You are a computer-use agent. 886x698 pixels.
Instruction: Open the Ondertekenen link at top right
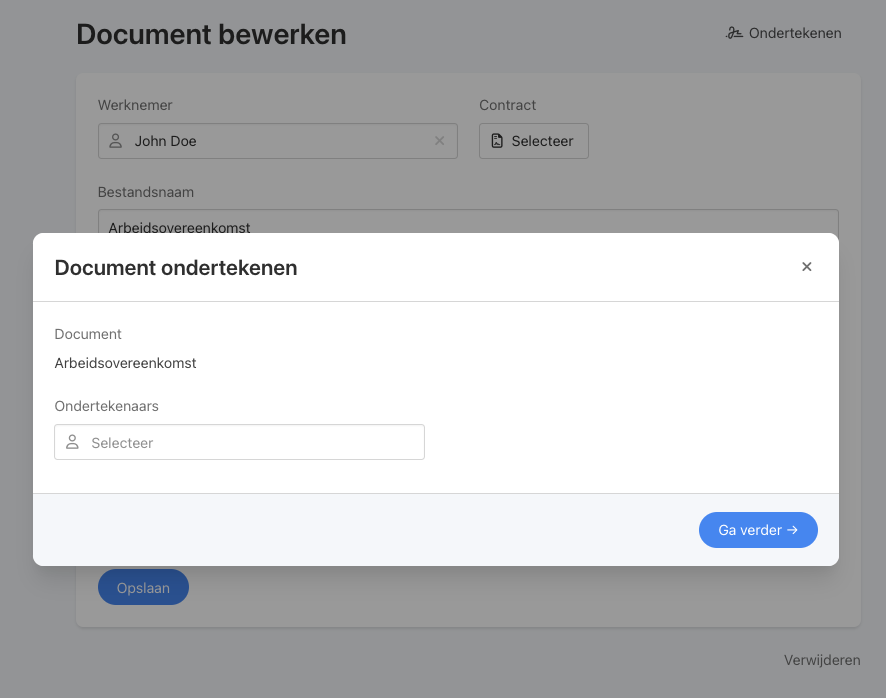(x=784, y=33)
